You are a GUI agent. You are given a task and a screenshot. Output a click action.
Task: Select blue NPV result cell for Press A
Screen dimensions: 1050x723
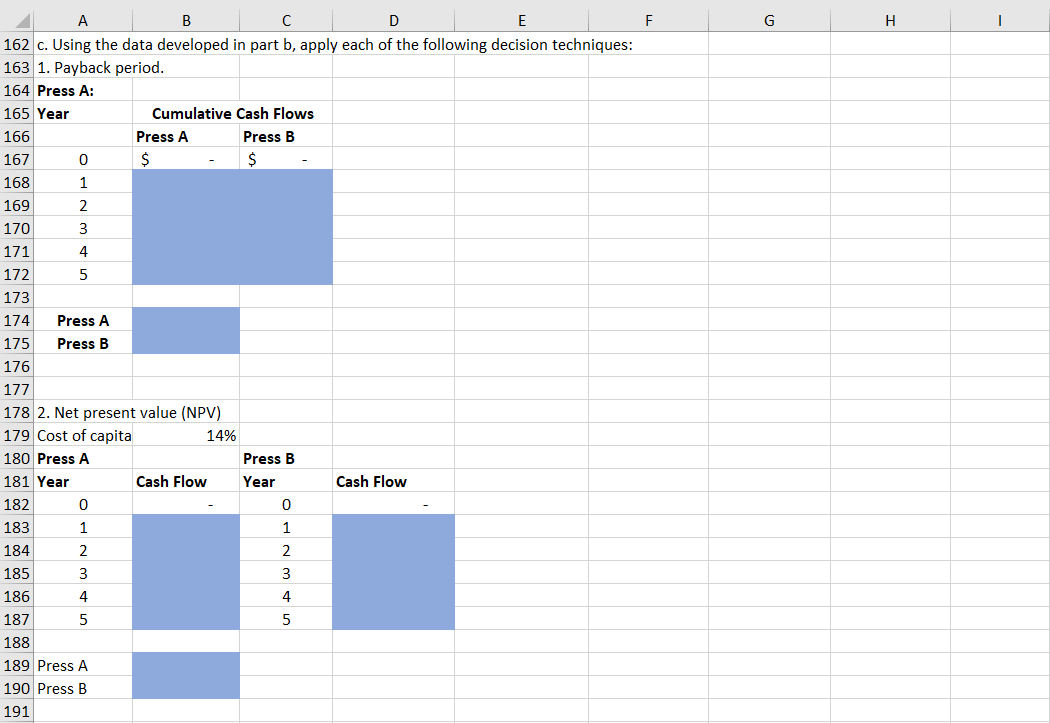(186, 665)
